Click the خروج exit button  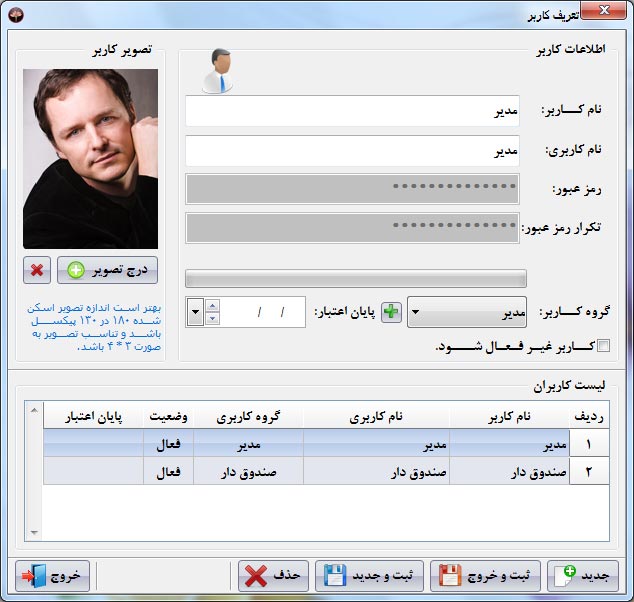click(52, 576)
